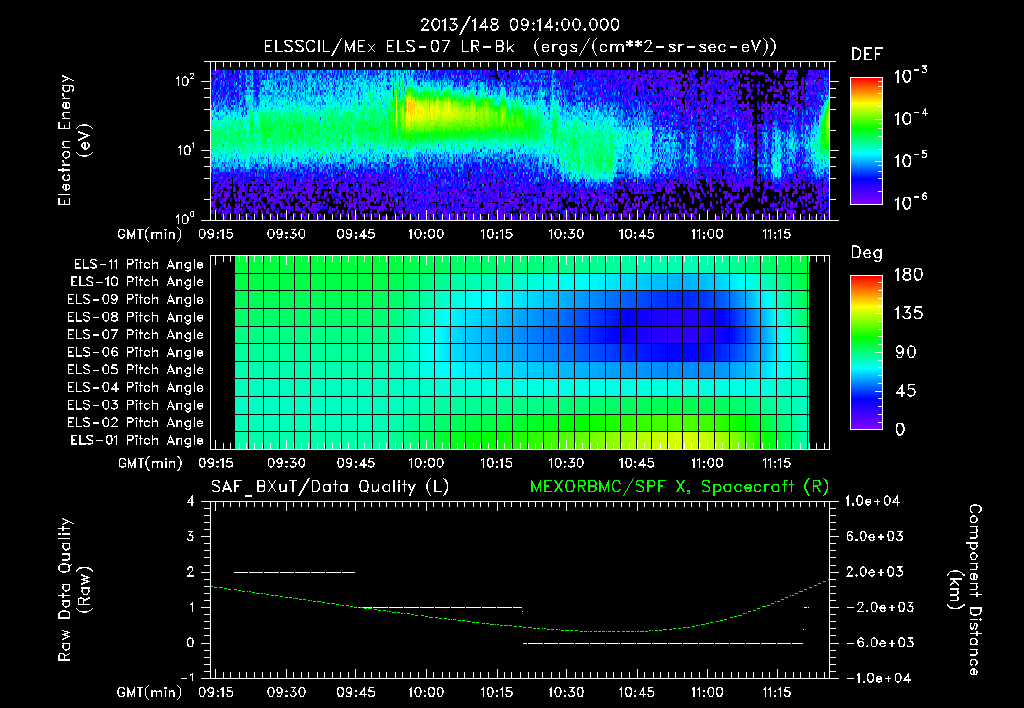
Task: Select the ELS-03 Pitch Angle row label
Action: 136,405
